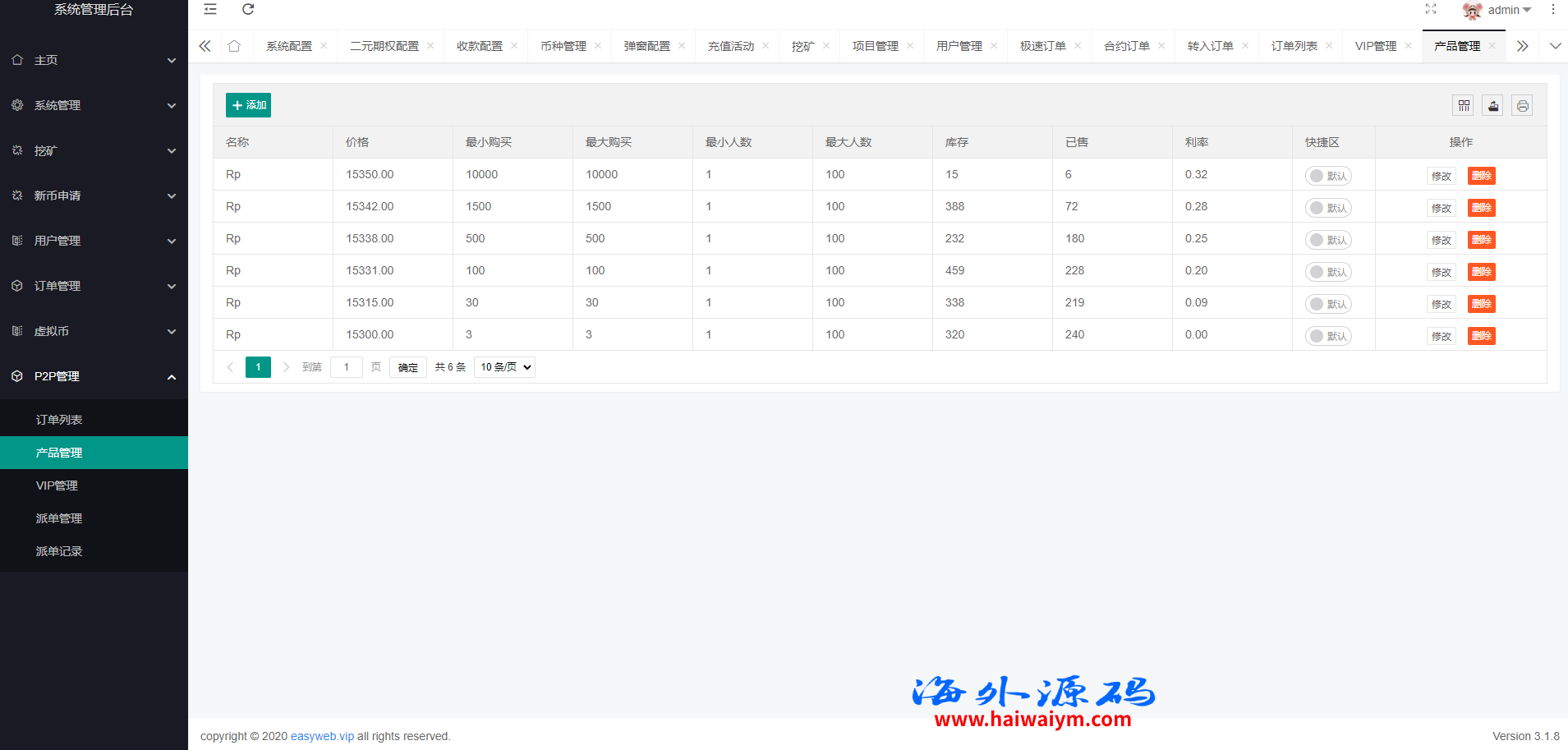This screenshot has height=750, width=1568.
Task: Click the green 添加 button
Action: pos(248,105)
